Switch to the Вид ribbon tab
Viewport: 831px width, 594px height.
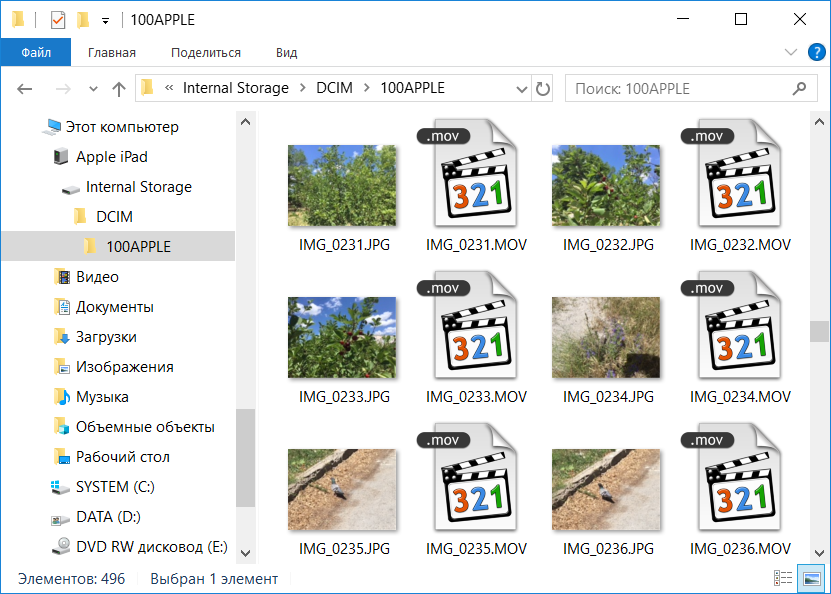[287, 53]
